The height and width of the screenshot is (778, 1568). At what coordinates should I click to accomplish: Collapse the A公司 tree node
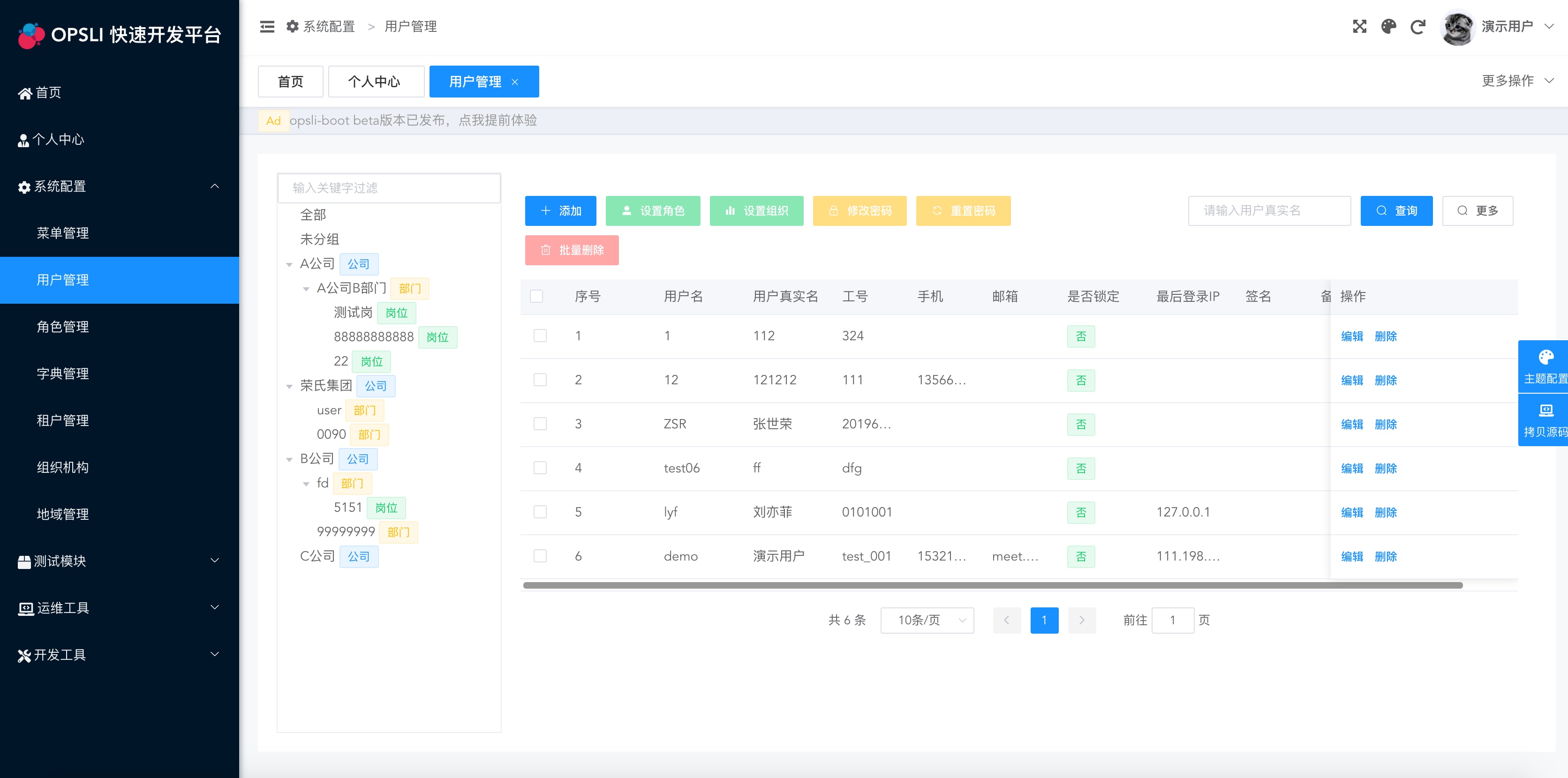click(289, 264)
